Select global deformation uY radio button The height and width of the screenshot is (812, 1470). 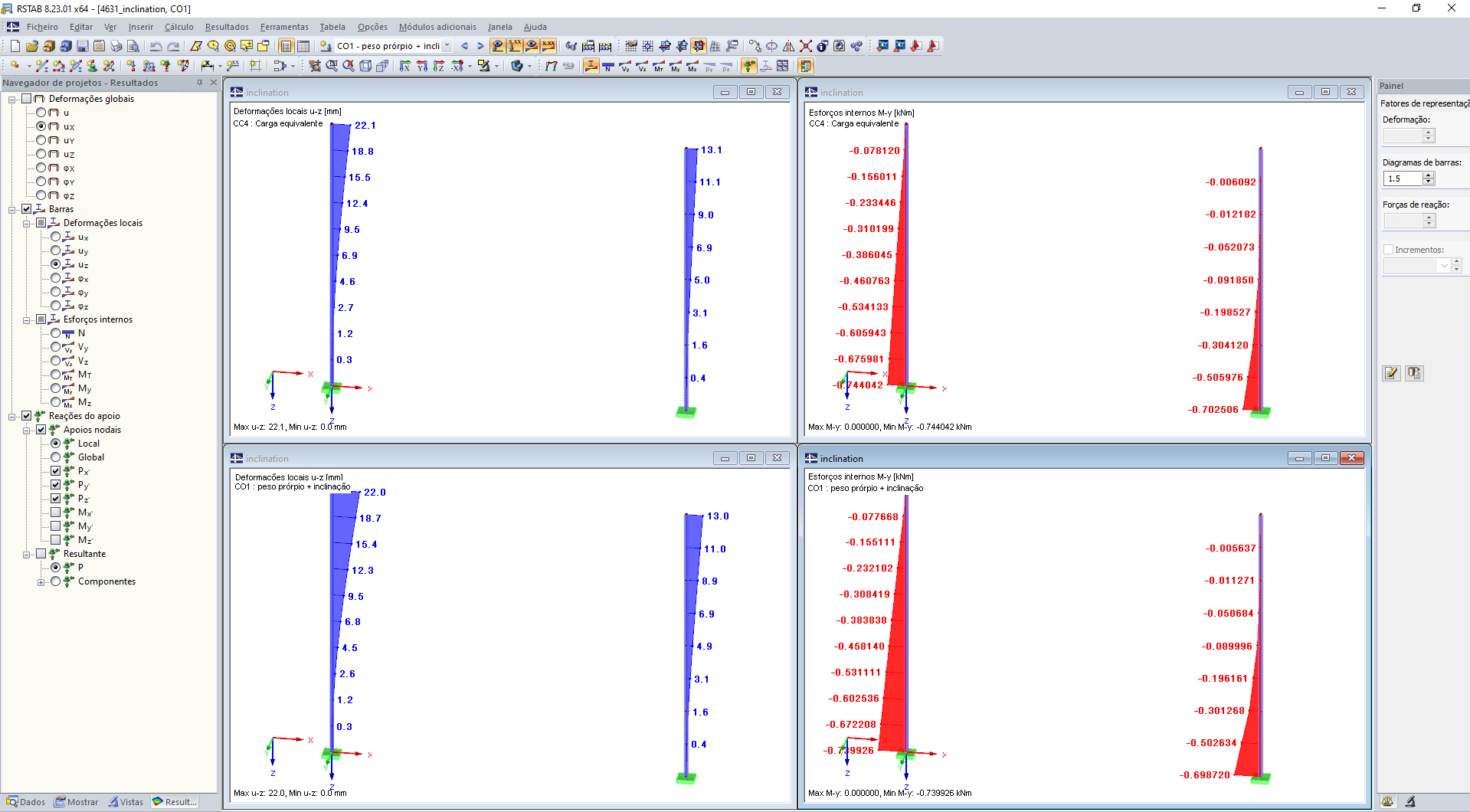tap(41, 140)
